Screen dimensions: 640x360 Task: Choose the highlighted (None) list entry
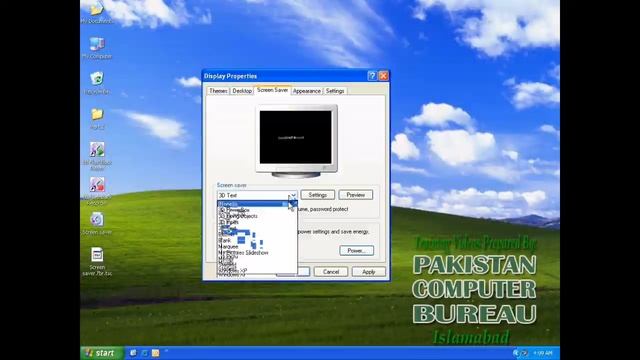257,204
